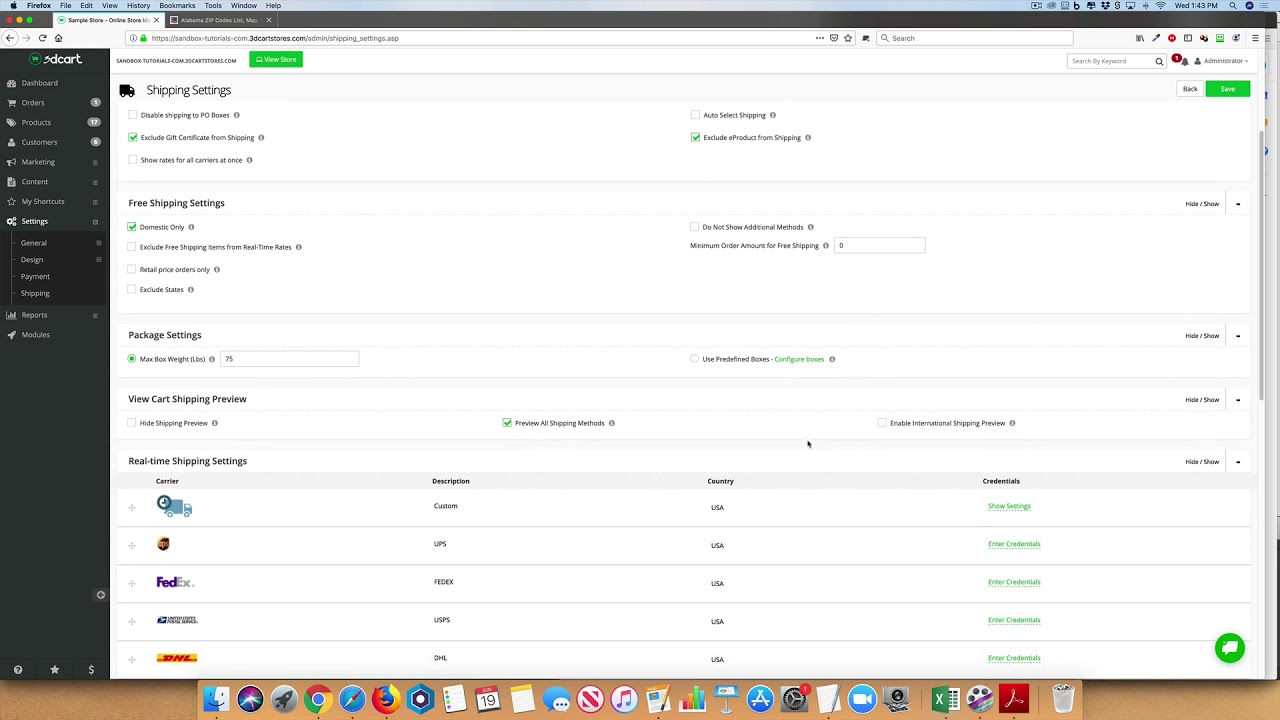Check Auto Select Shipping
Viewport: 1280px width, 720px height.
pos(696,115)
